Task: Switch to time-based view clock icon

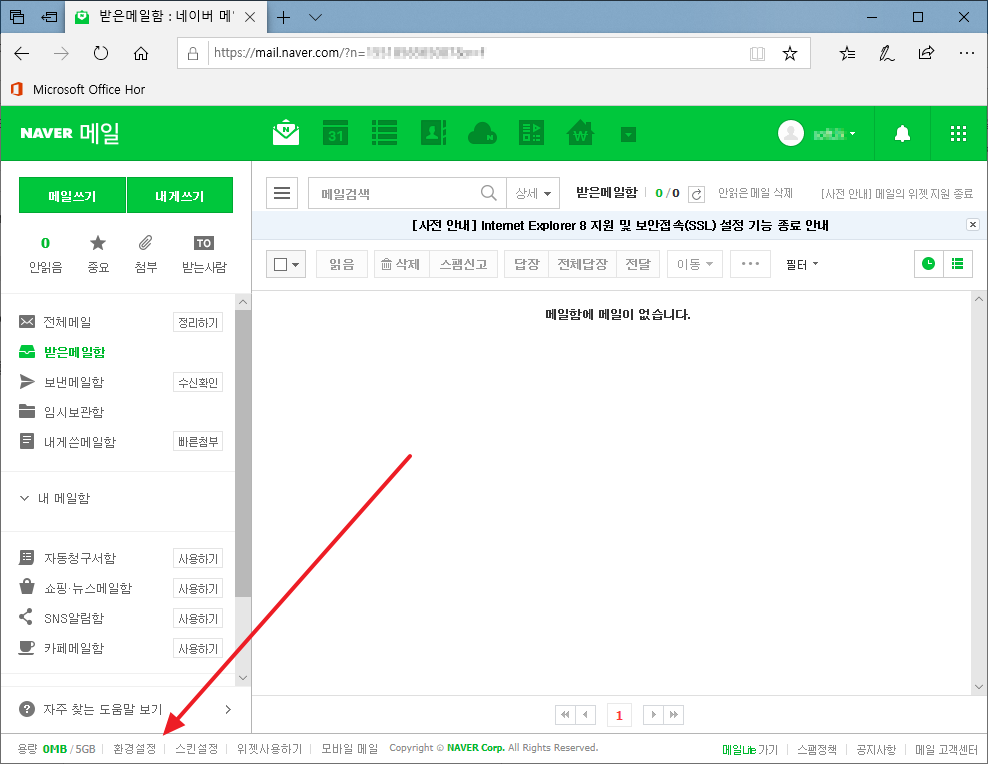Action: (928, 264)
